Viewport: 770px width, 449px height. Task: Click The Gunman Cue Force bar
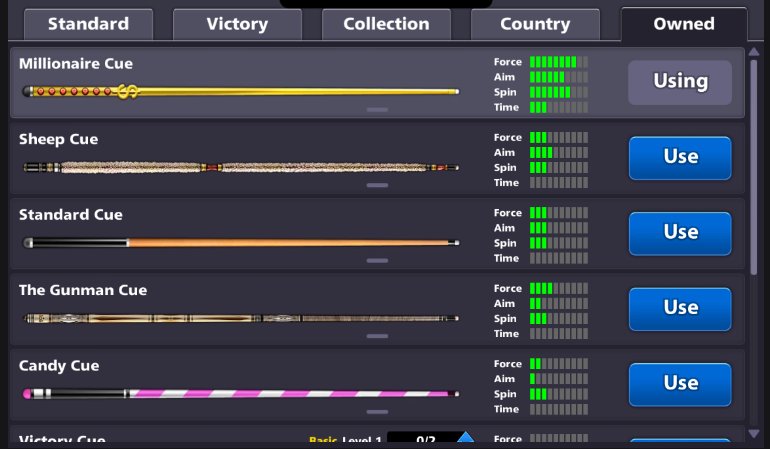click(x=559, y=288)
